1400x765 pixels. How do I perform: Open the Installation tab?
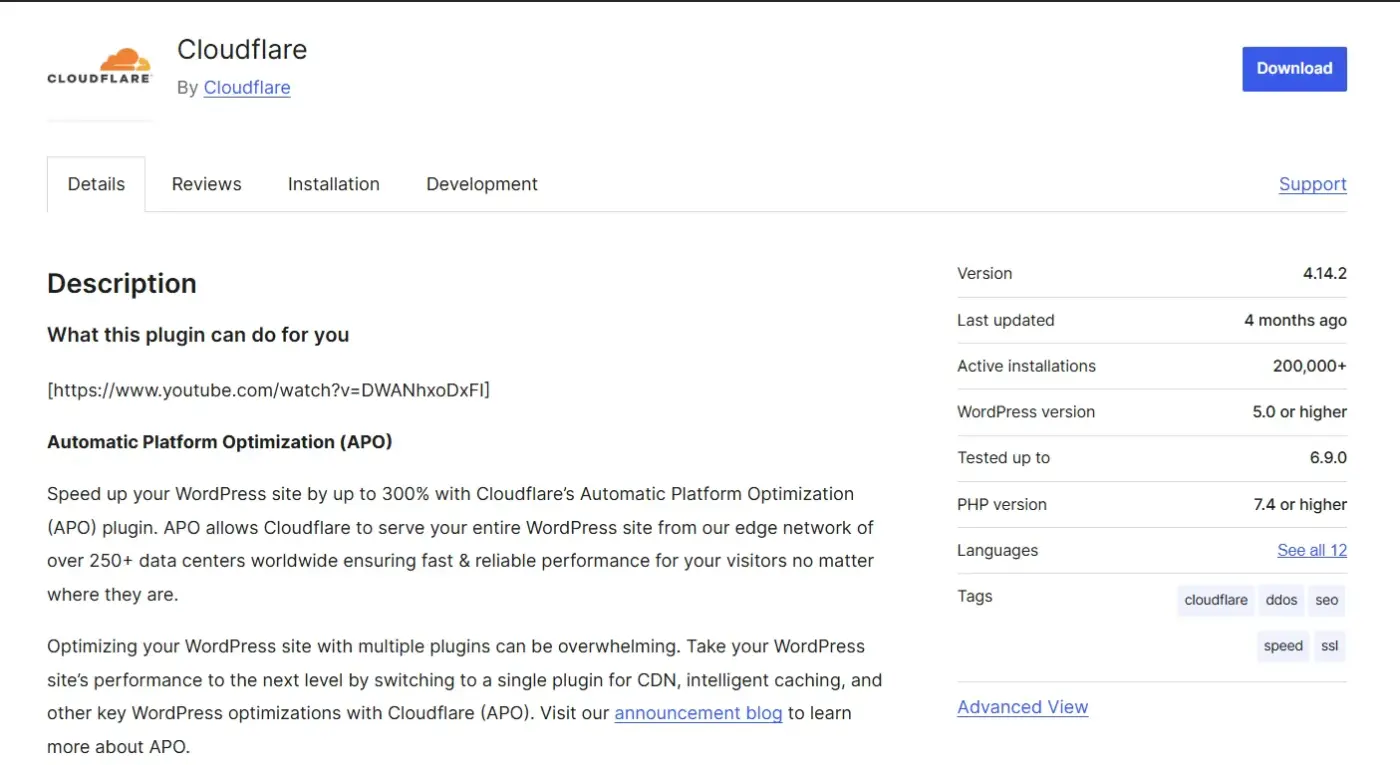[x=334, y=184]
